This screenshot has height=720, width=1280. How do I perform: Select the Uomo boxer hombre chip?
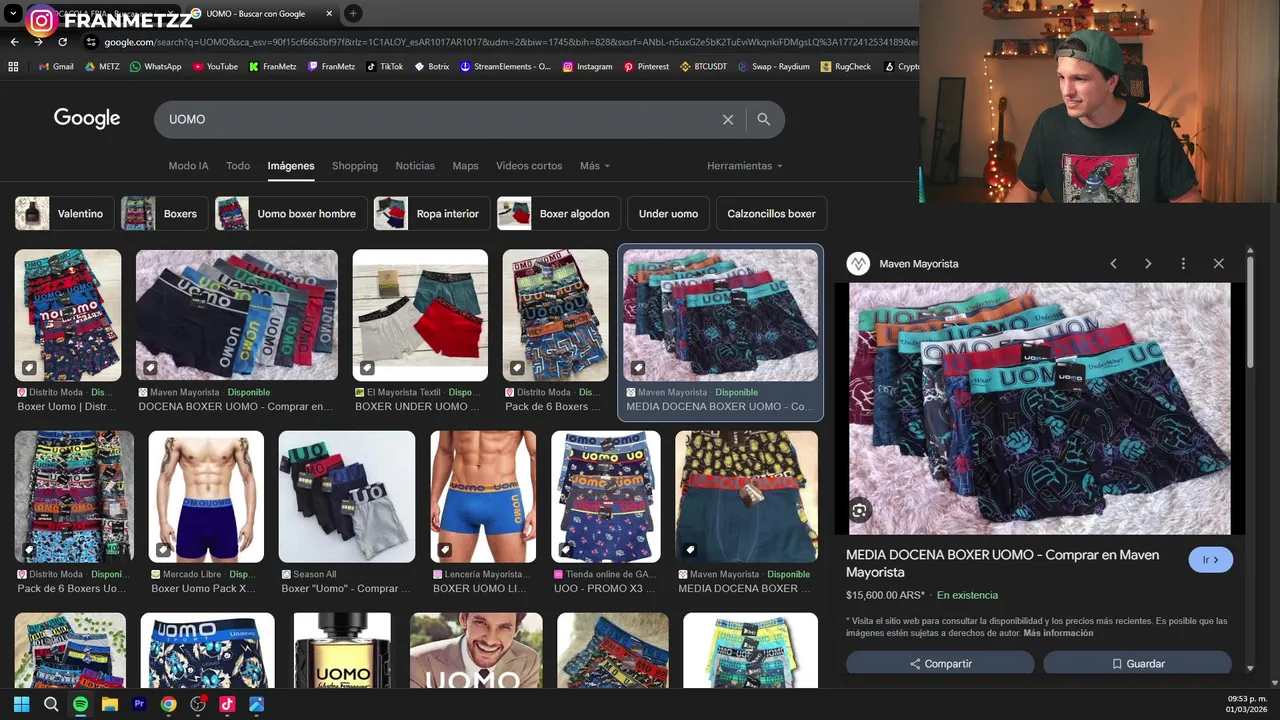point(290,214)
